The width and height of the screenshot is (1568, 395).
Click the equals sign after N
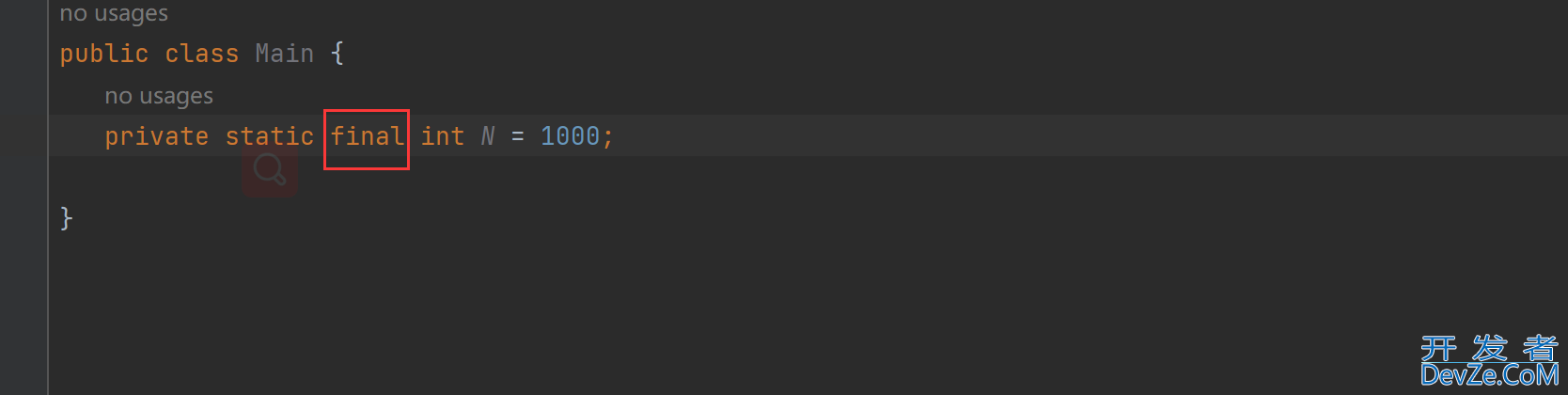[x=518, y=137]
